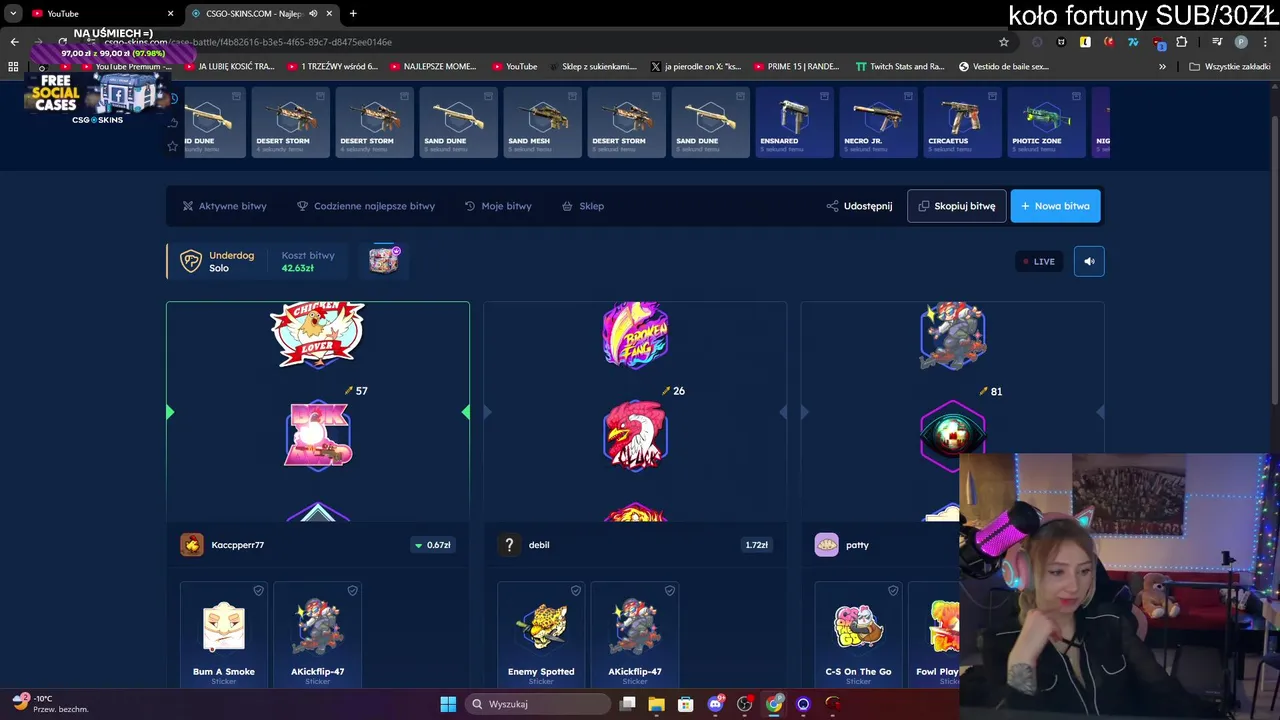Click the sticker case icon beside Koszt bitwy

click(384, 260)
